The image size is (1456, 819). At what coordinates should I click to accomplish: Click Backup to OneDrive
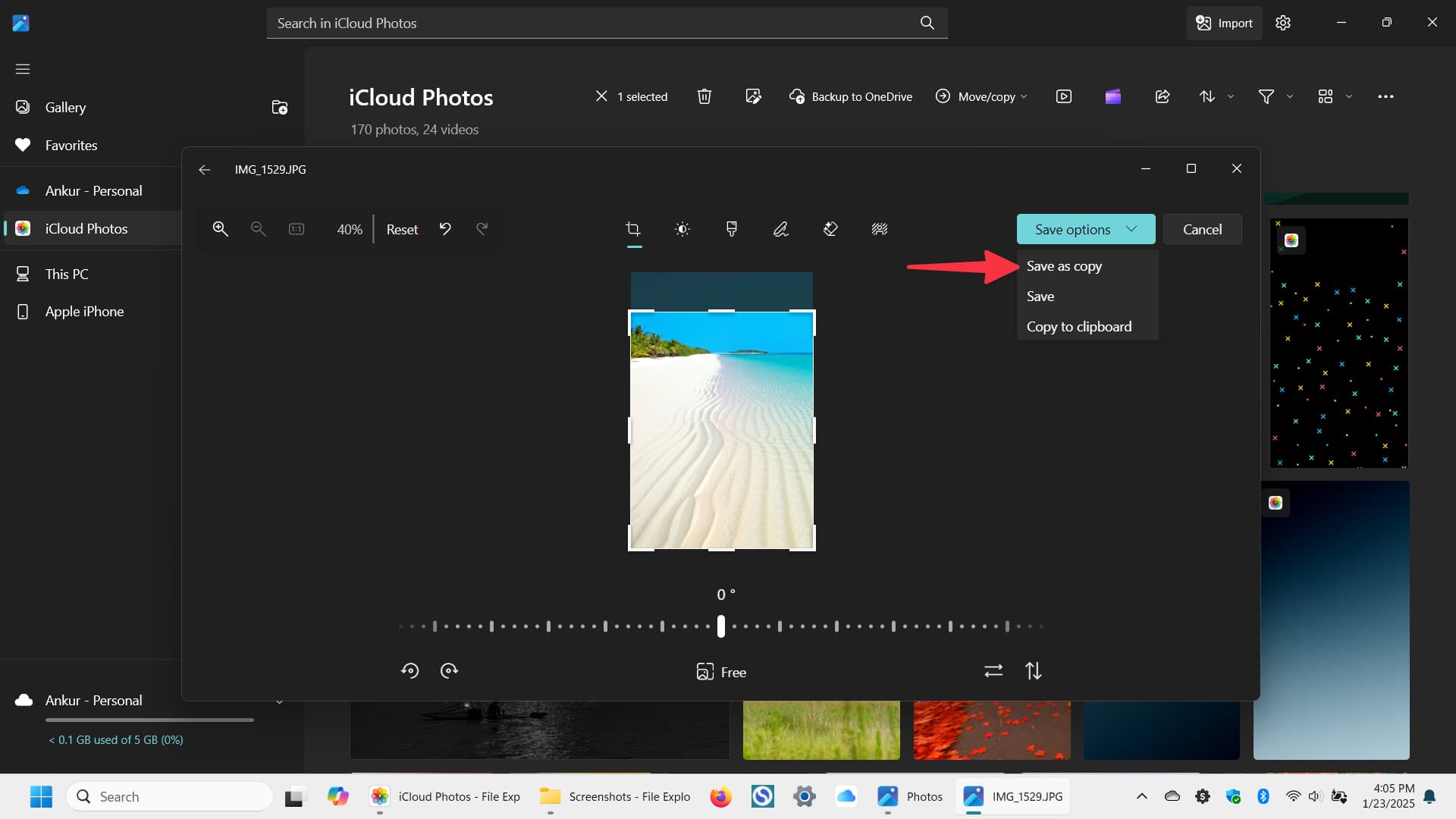pyautogui.click(x=851, y=96)
